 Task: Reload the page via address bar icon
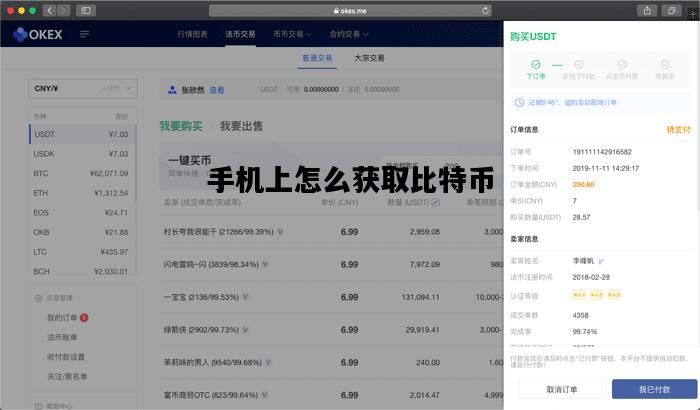pos(485,10)
